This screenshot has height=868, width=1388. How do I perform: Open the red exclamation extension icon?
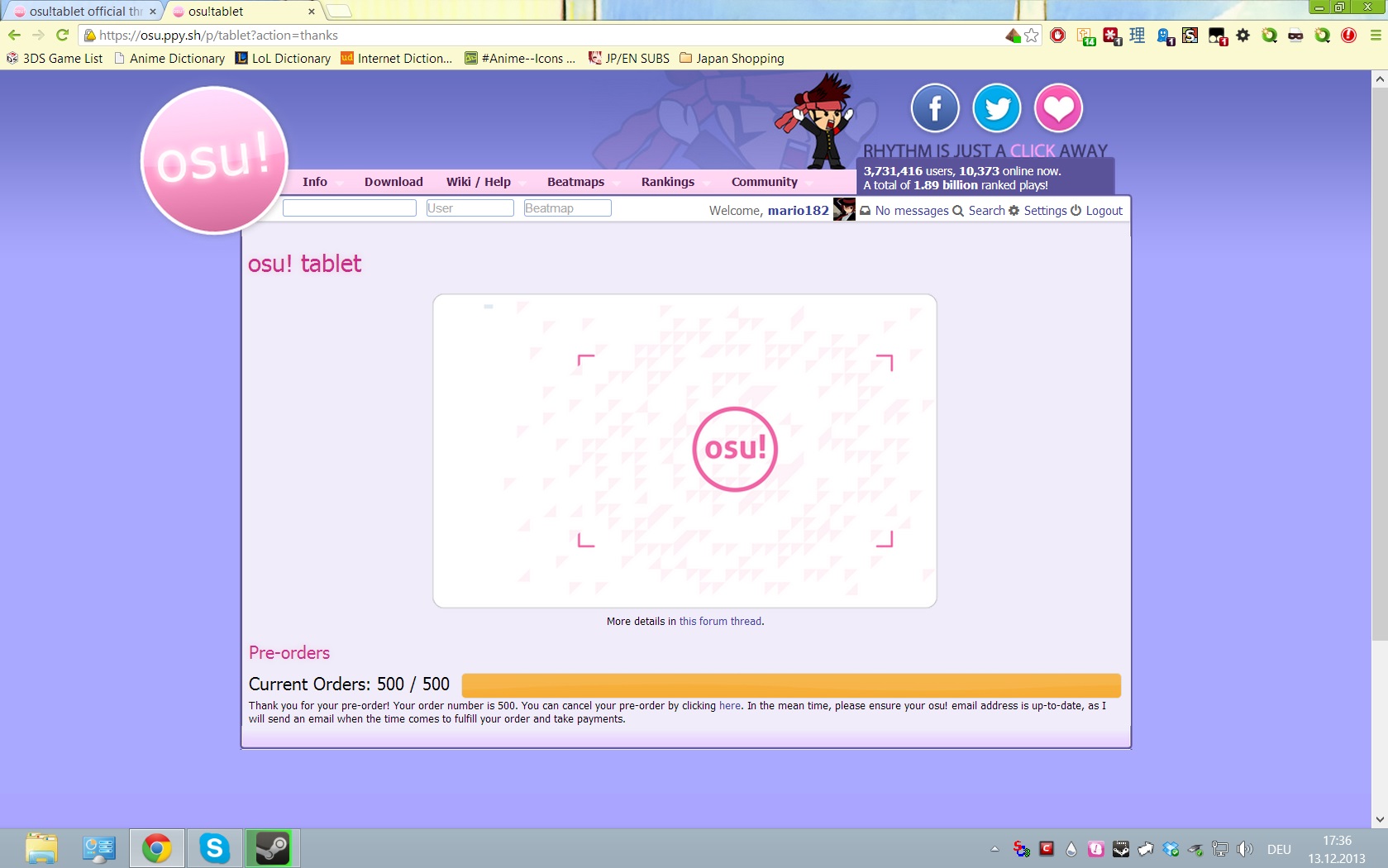pyautogui.click(x=1349, y=35)
